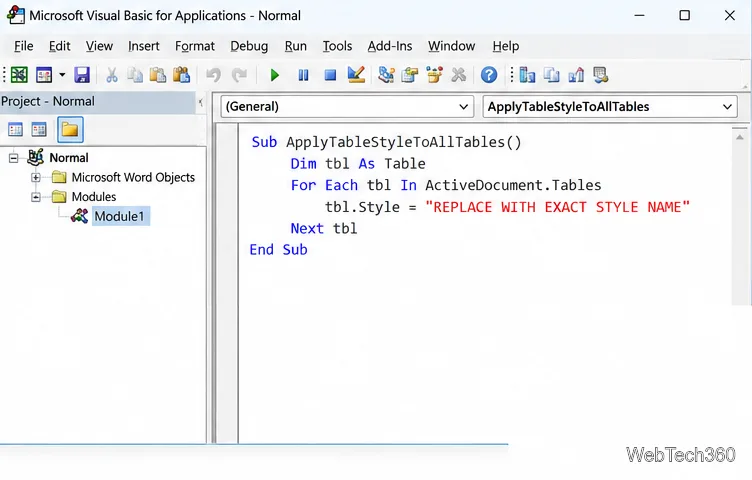Screen dimensions: 752x480
Task: Collapse the Normal project node
Action: tap(13, 158)
